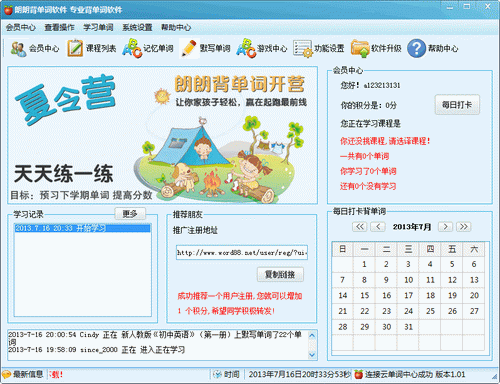This screenshot has height=384, width=500.
Task: Click 每日打卡 check-in button
Action: coord(457,105)
